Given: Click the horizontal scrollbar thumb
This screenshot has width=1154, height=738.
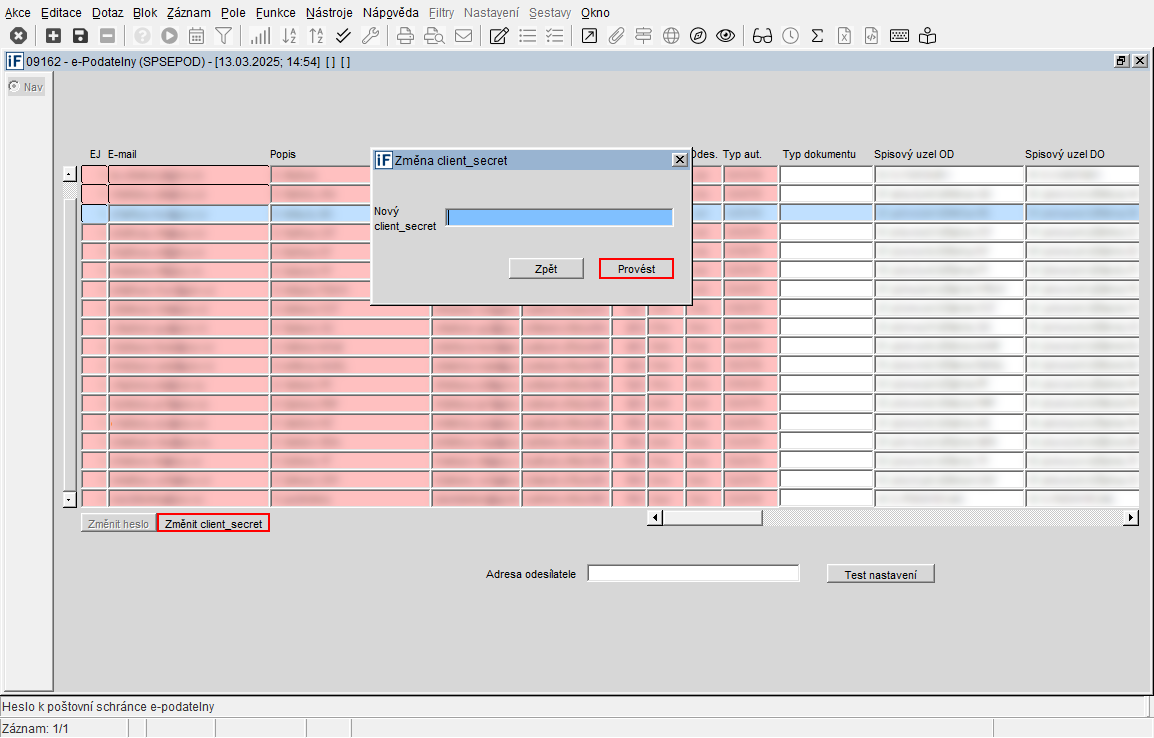Looking at the screenshot, I should (712, 517).
